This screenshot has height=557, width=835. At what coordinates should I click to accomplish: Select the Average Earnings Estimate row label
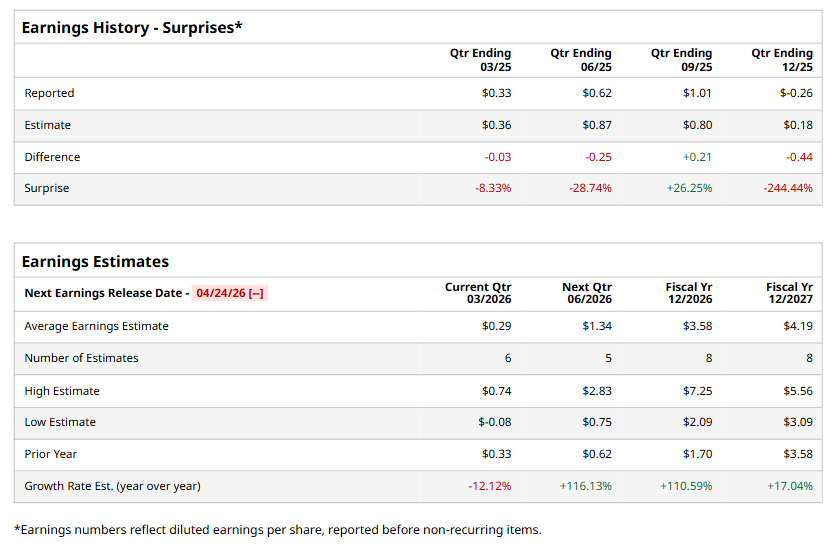pyautogui.click(x=96, y=326)
